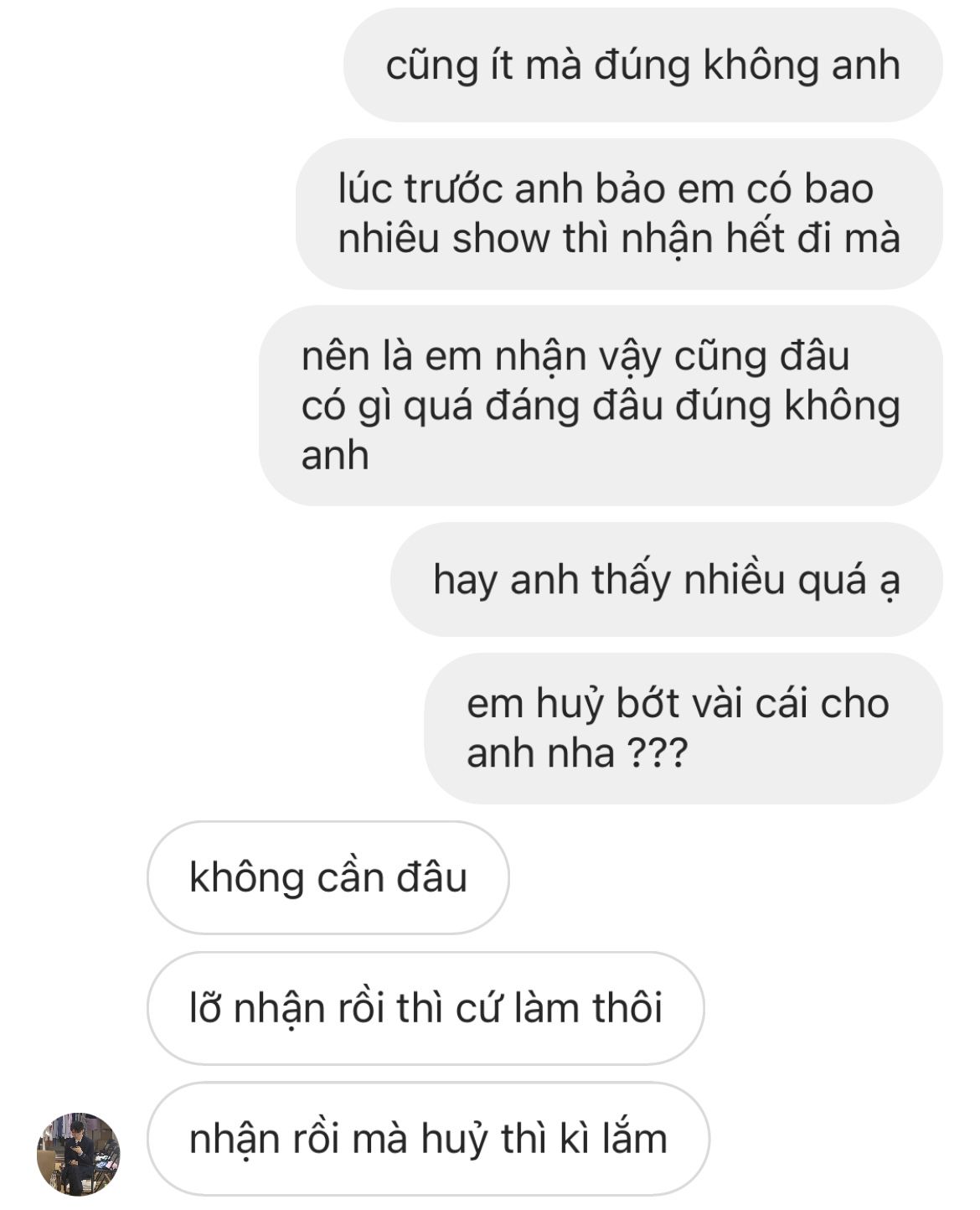This screenshot has width=980, height=1210.
Task: Select the message 'hay anh thấy nhiều quá ạ'
Action: pyautogui.click(x=666, y=579)
